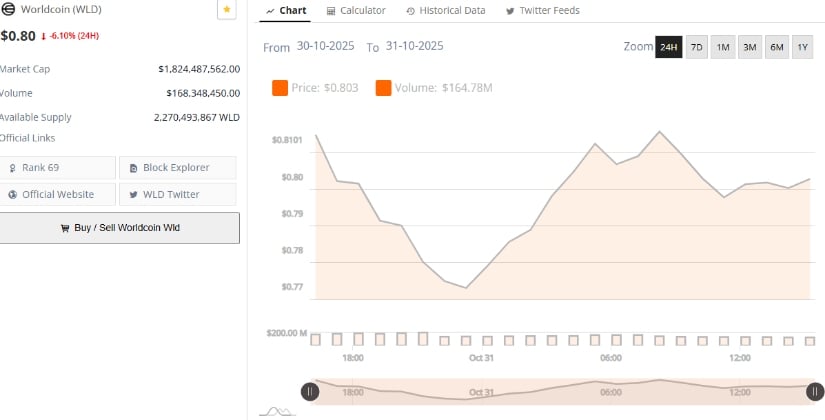Image resolution: width=825 pixels, height=420 pixels.
Task: Click the Rank 69 button
Action: pyautogui.click(x=57, y=167)
